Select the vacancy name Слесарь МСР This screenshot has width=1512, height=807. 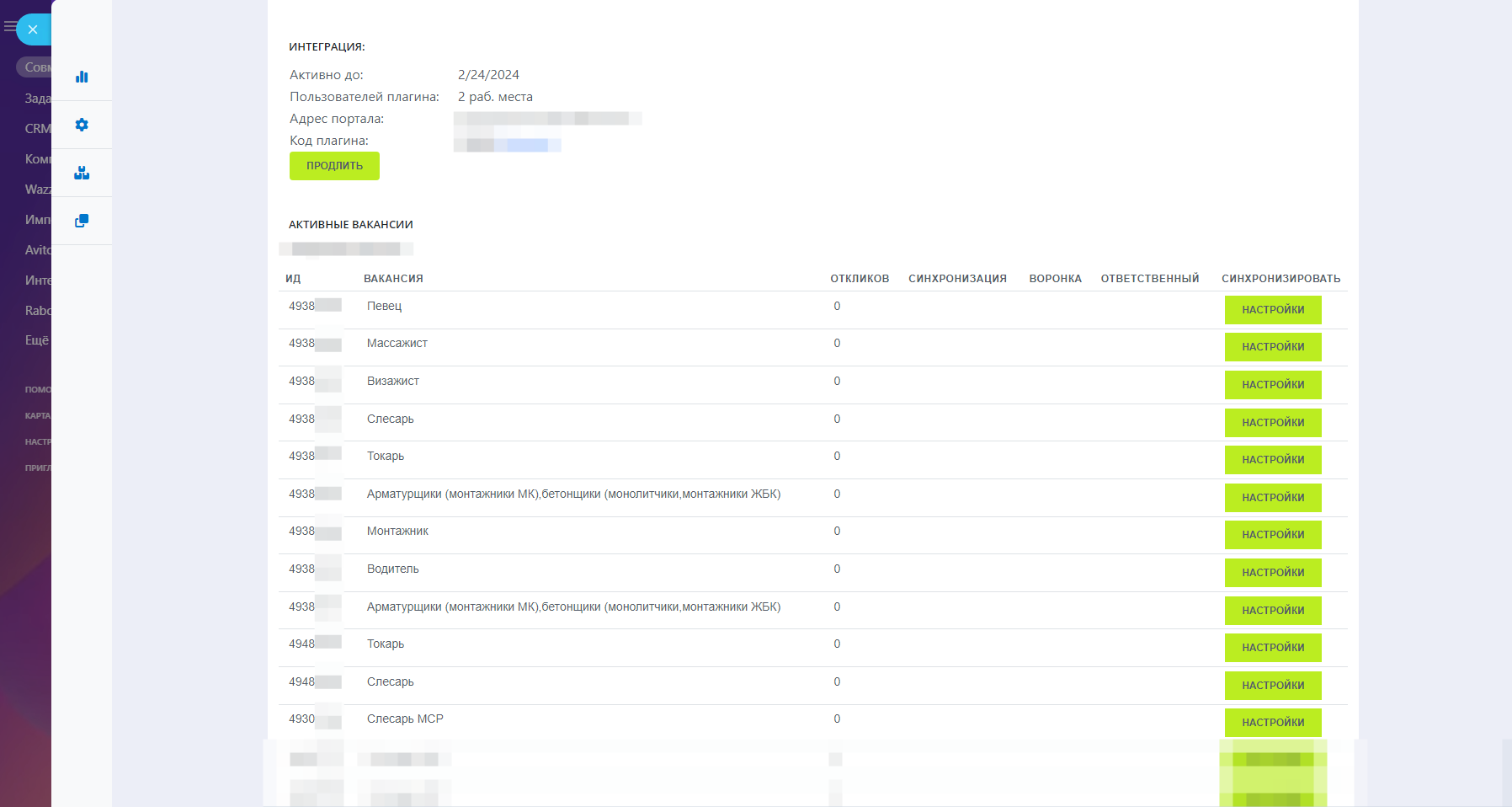click(x=405, y=719)
